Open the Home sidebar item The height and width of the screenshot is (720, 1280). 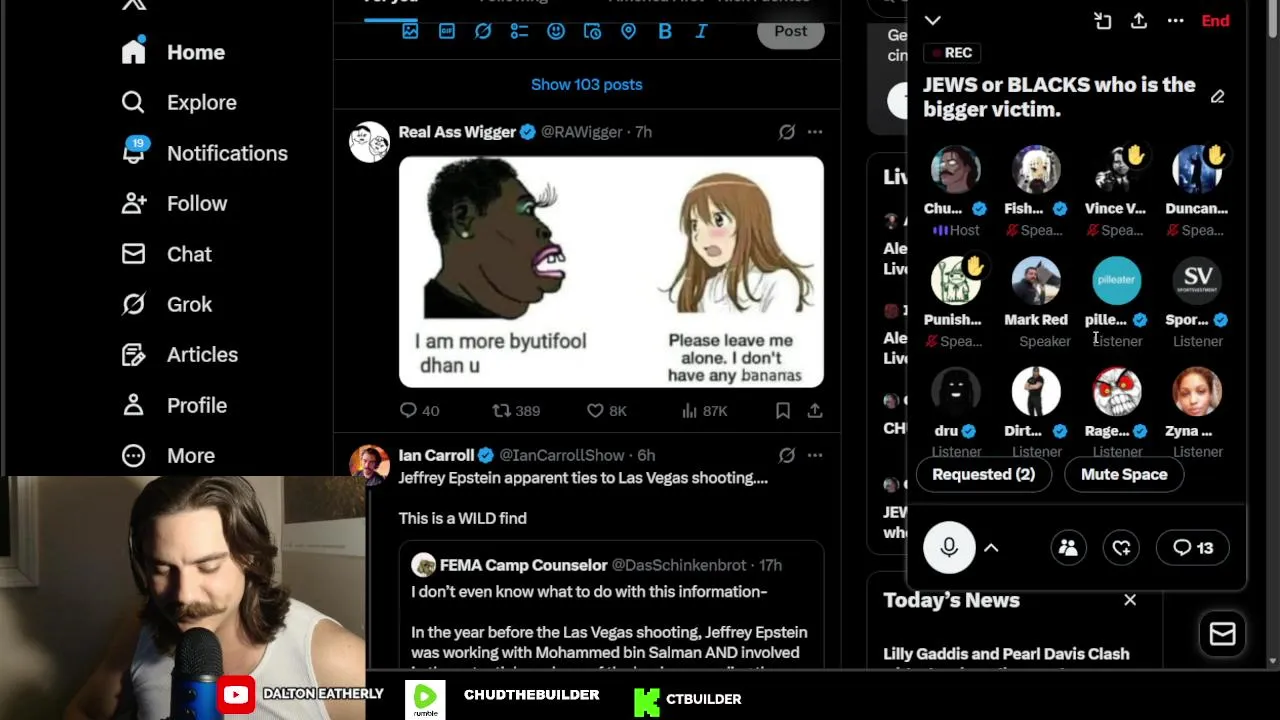tap(174, 52)
